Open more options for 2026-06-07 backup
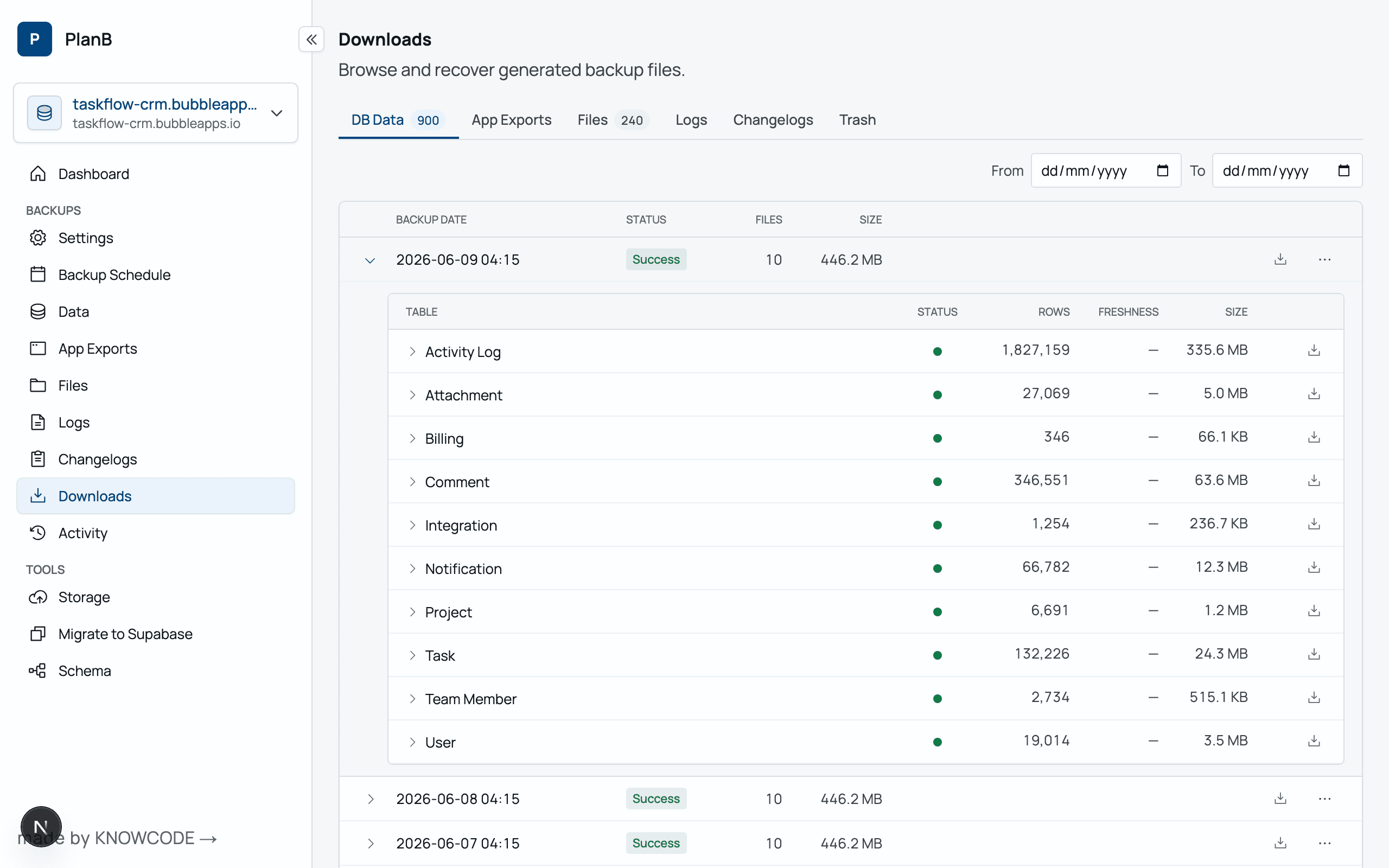1389x868 pixels. (x=1324, y=843)
